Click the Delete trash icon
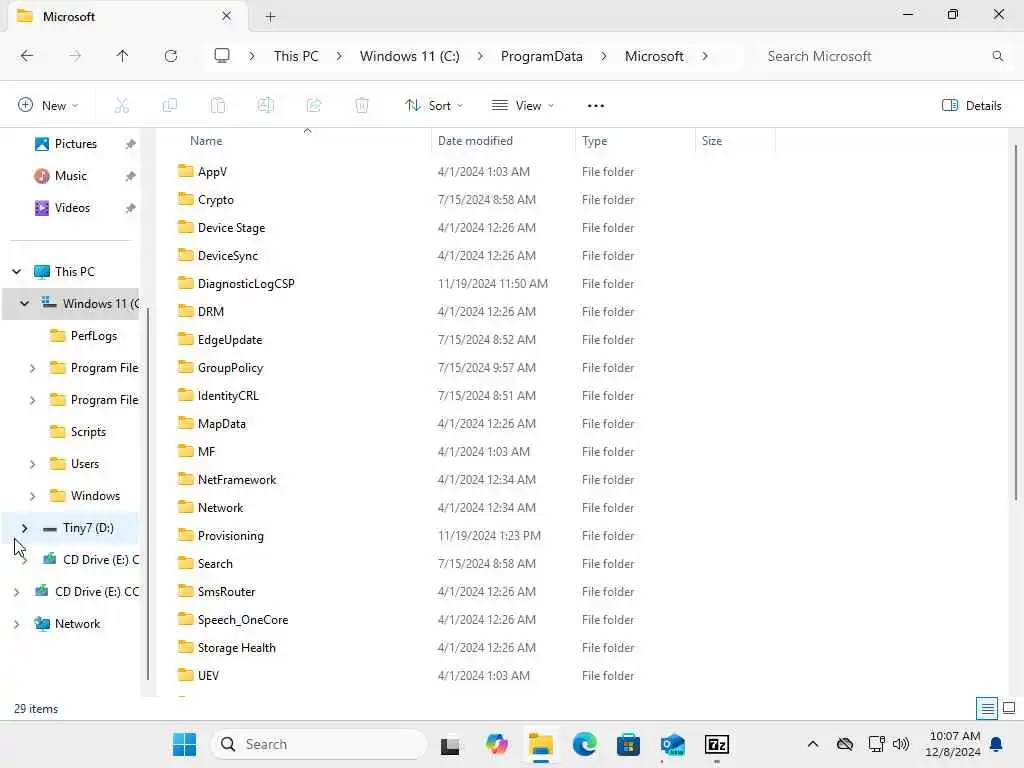1024x768 pixels. pyautogui.click(x=362, y=105)
